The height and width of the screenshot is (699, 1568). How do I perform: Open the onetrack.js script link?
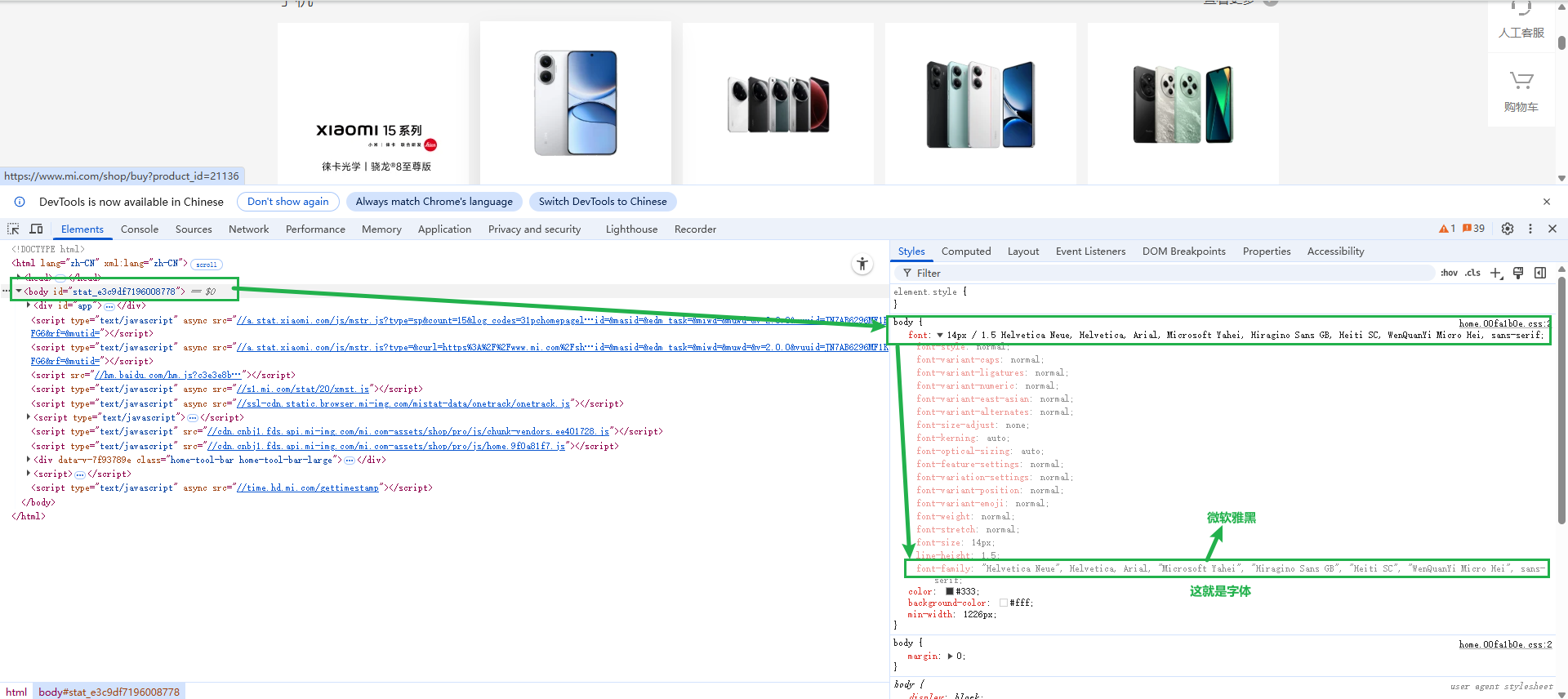403,403
